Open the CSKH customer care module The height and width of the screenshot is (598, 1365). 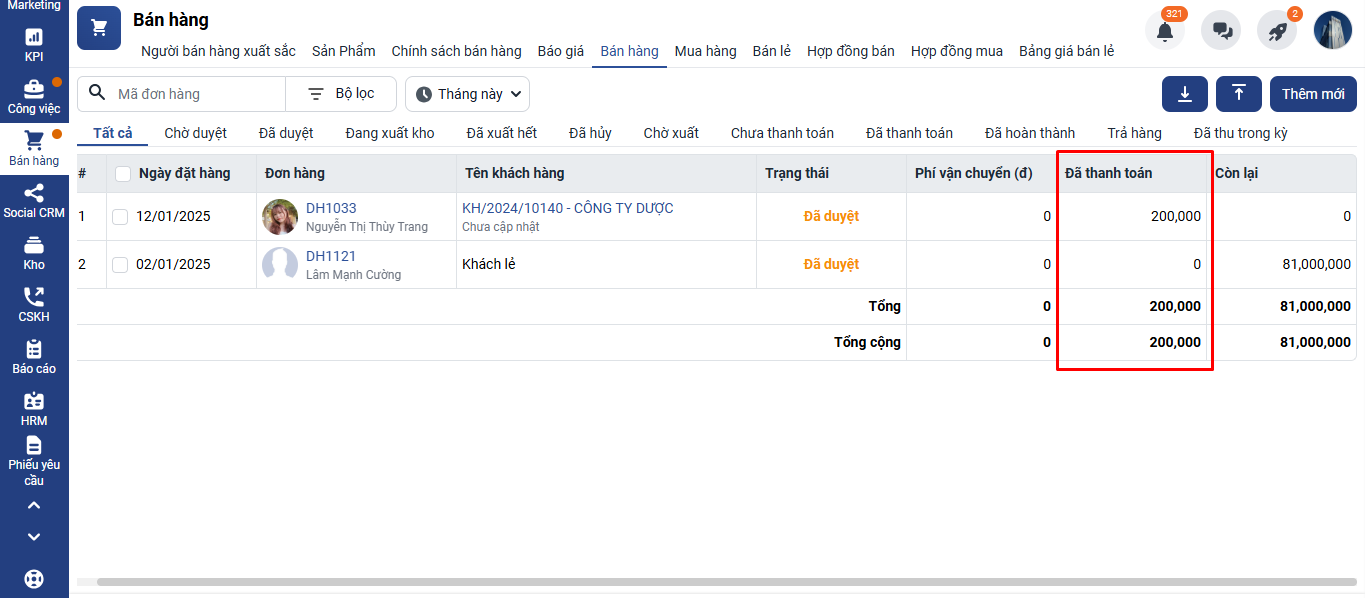(34, 305)
